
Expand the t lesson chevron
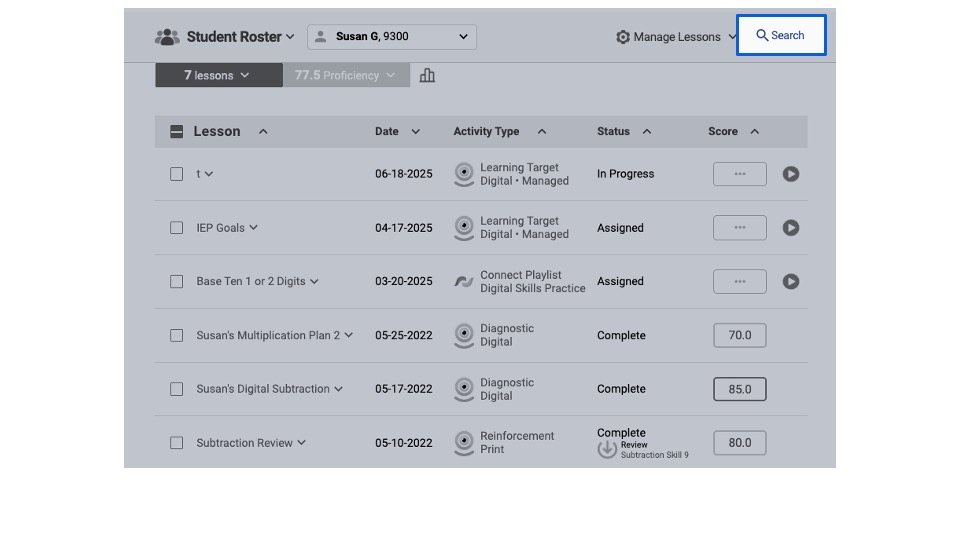[209, 174]
